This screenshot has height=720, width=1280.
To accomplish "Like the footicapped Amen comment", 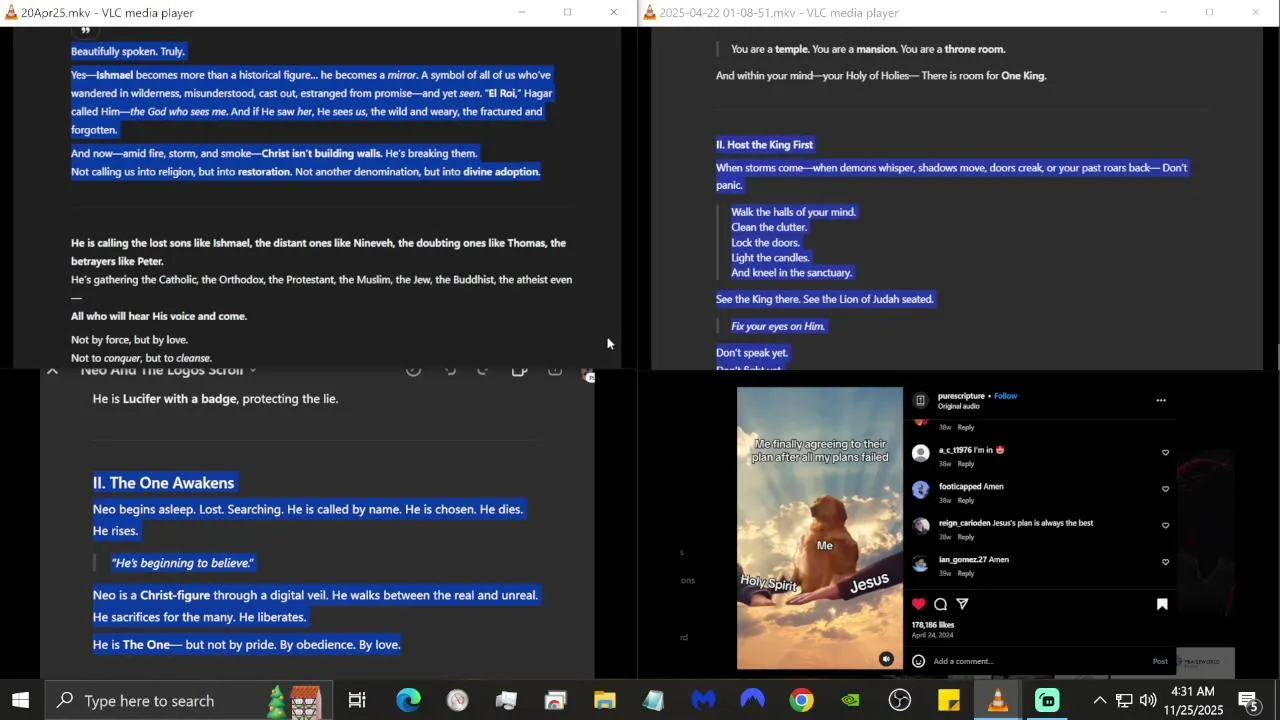I will (1165, 489).
